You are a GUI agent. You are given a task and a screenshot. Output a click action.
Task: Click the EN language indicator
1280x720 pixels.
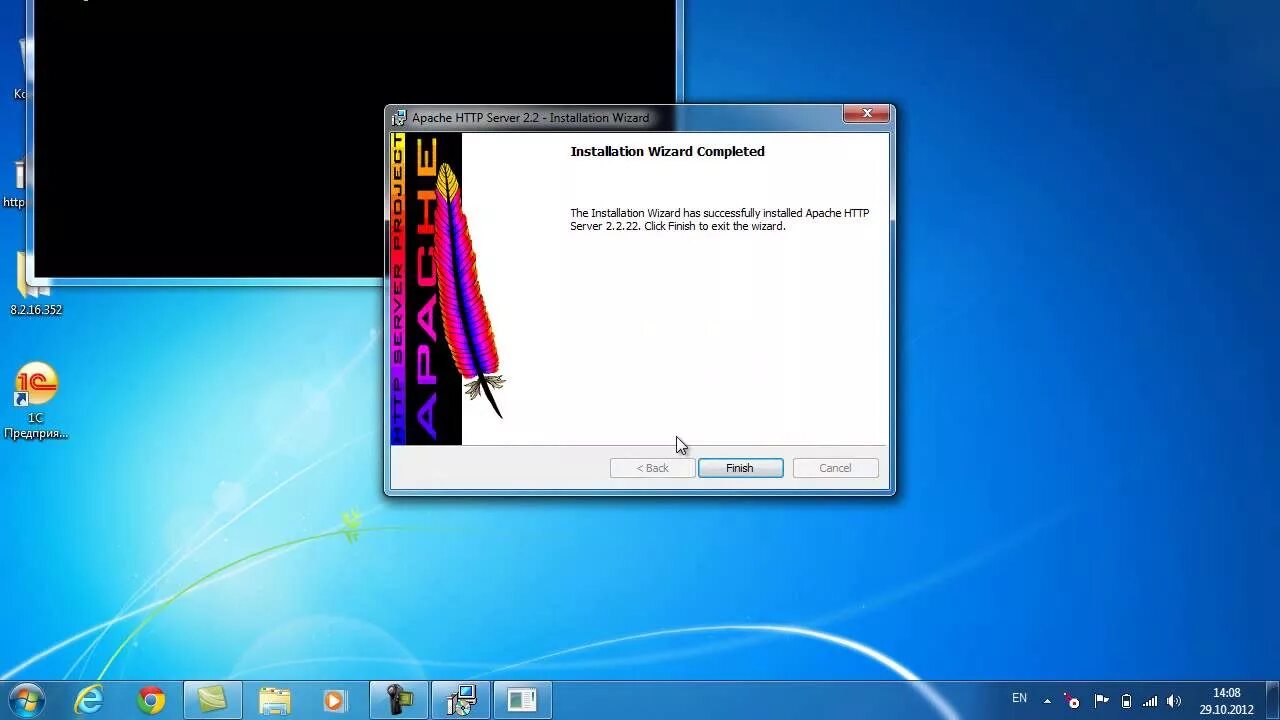pos(1019,698)
